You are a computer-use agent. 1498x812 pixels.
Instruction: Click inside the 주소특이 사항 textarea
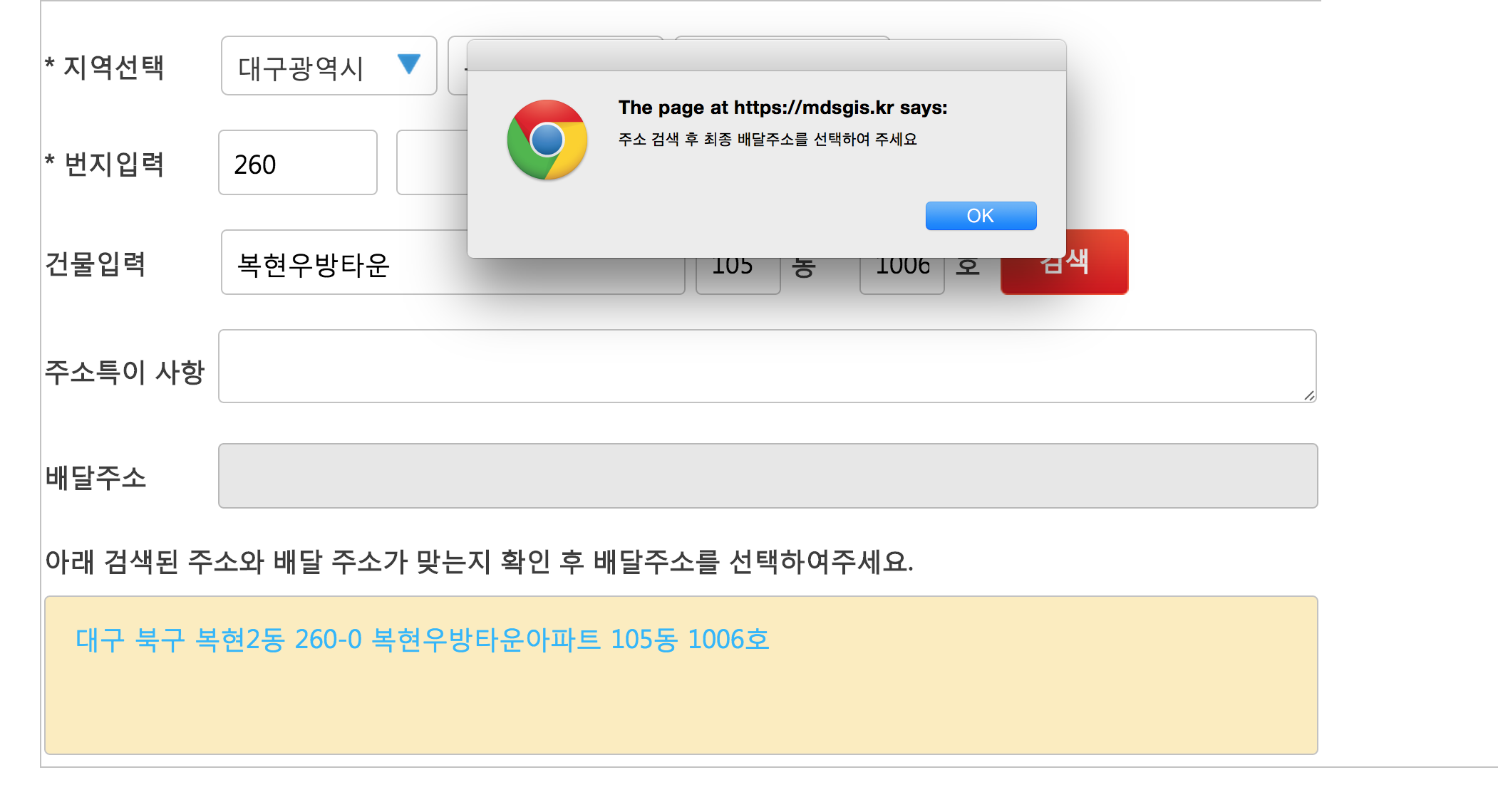tap(766, 366)
